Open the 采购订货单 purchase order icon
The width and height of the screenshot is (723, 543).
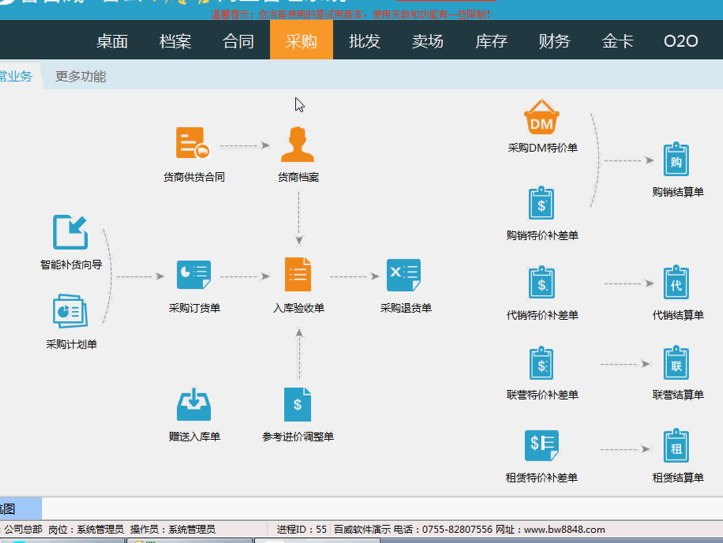coord(193,275)
